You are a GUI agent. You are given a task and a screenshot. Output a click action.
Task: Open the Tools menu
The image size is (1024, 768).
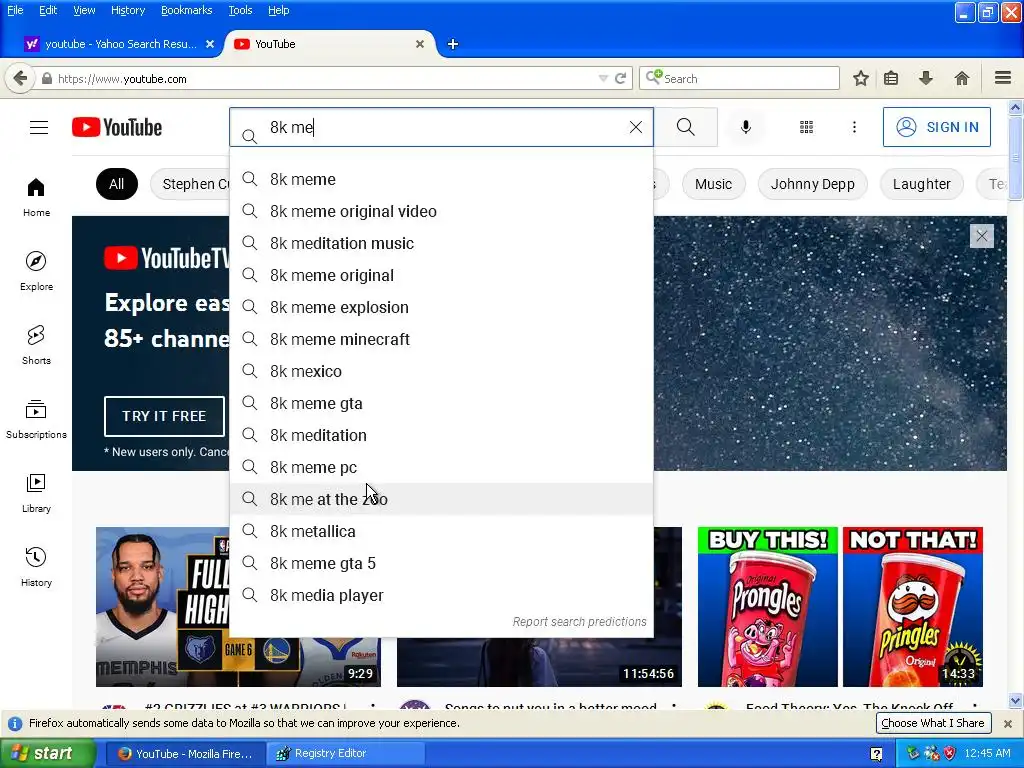240,10
